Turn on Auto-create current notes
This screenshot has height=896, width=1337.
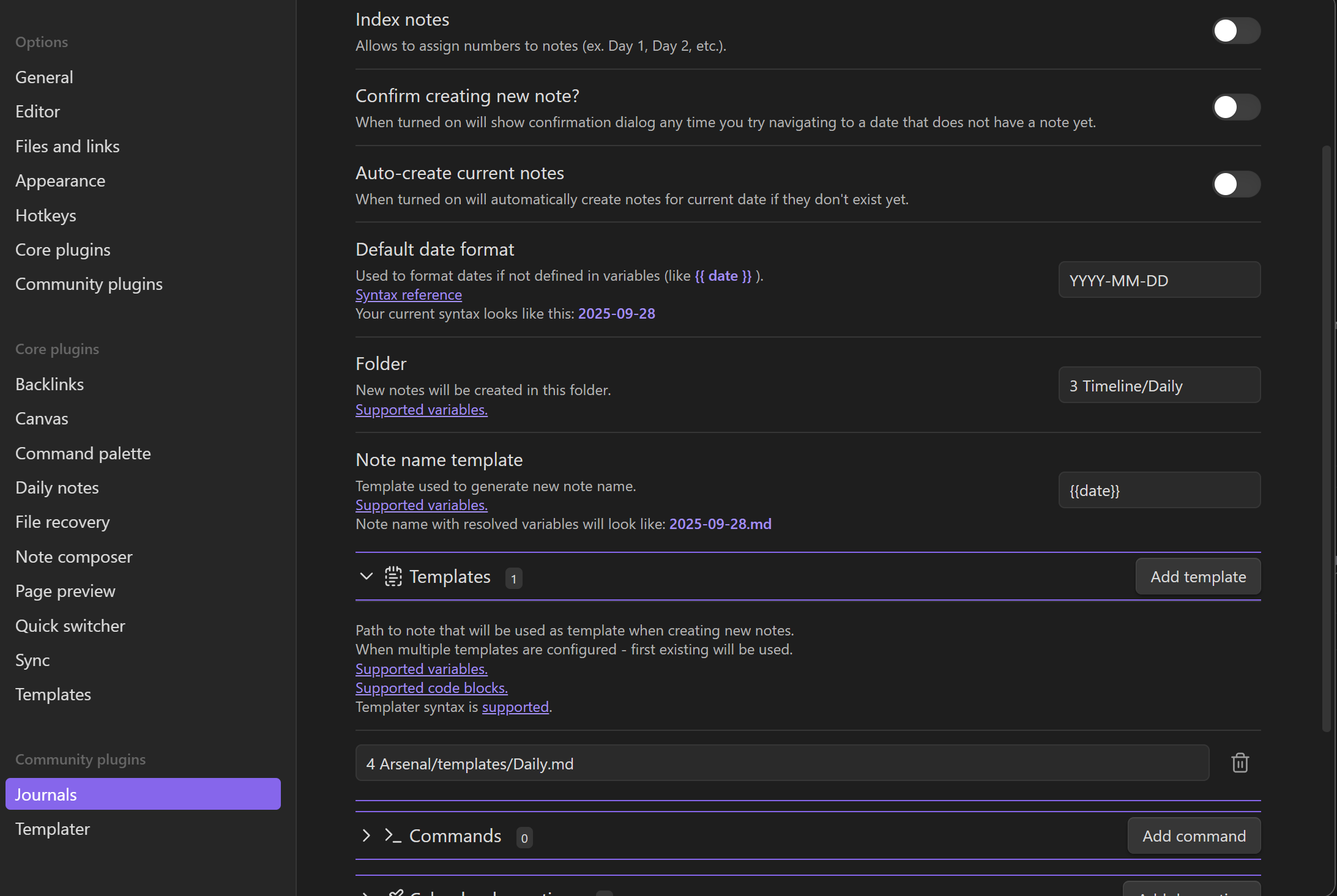[x=1235, y=184]
